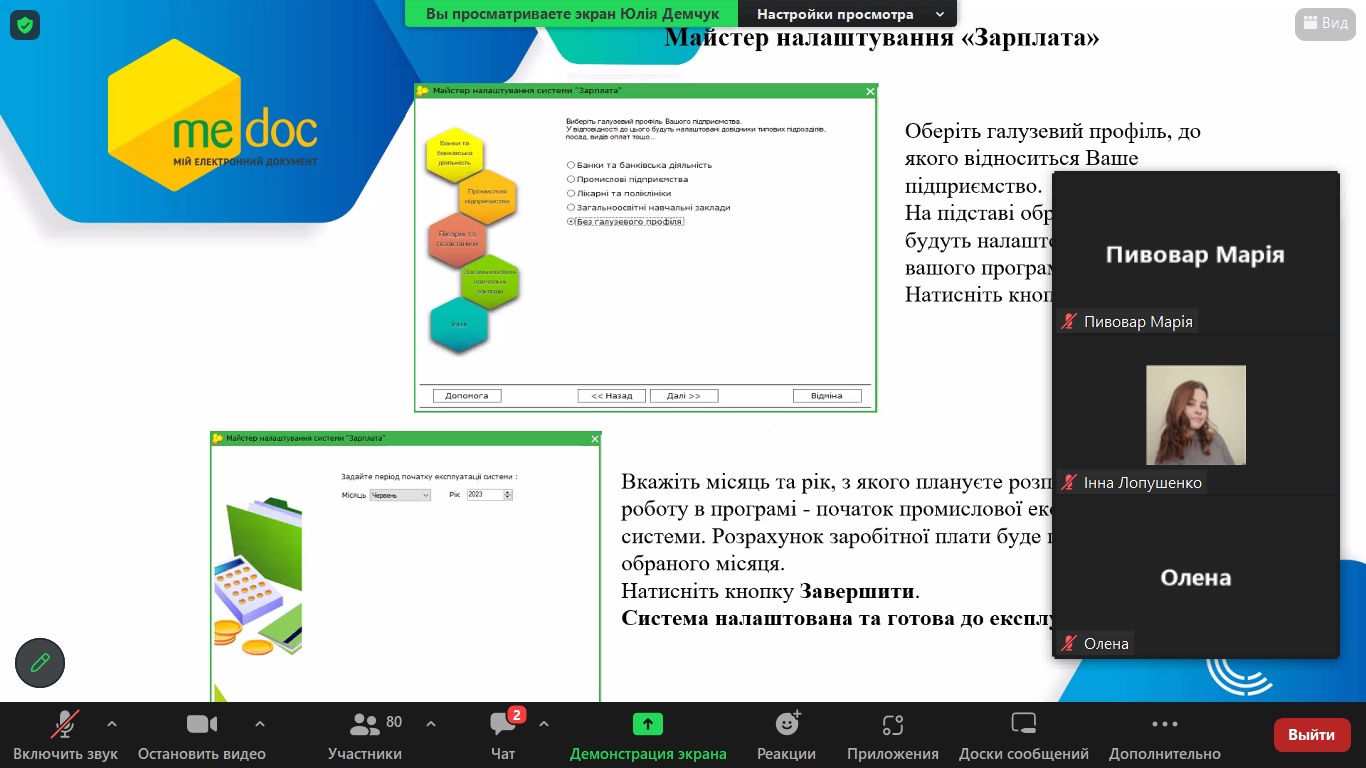The height and width of the screenshot is (768, 1366).
Task: Open the Apps icon in toolbar
Action: [893, 724]
